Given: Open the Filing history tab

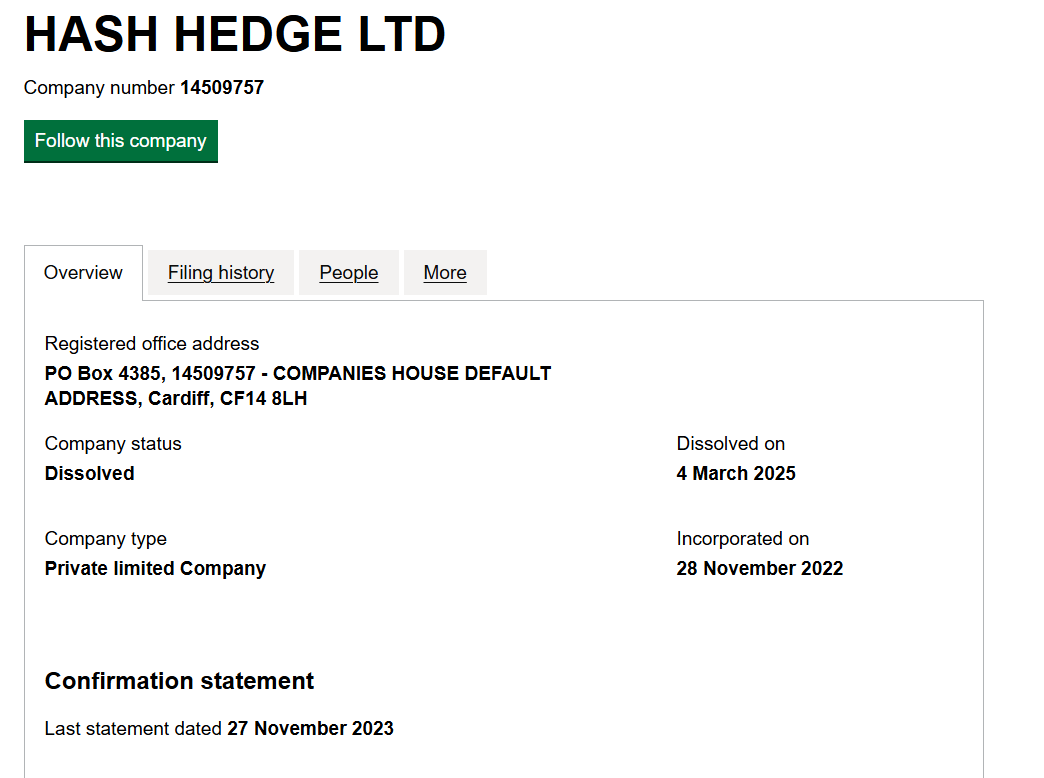Looking at the screenshot, I should [x=221, y=273].
